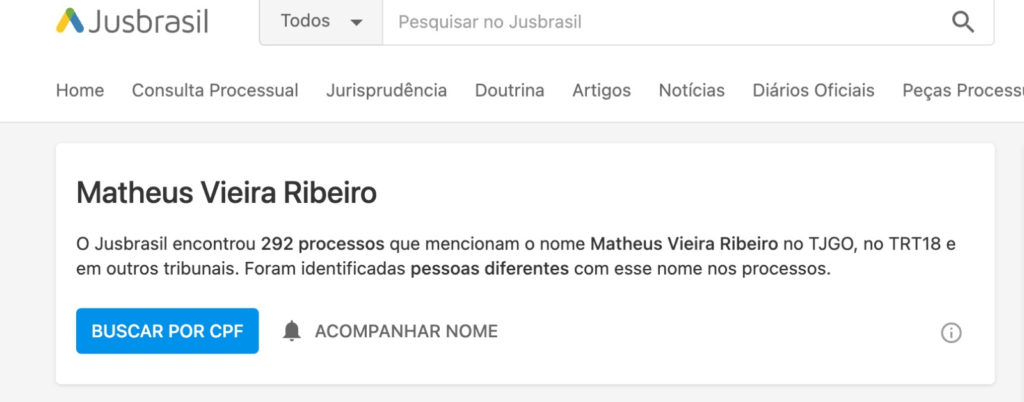Screen dimensions: 1024x402
Task: Click the bold 292 processos text
Action: pos(323,245)
